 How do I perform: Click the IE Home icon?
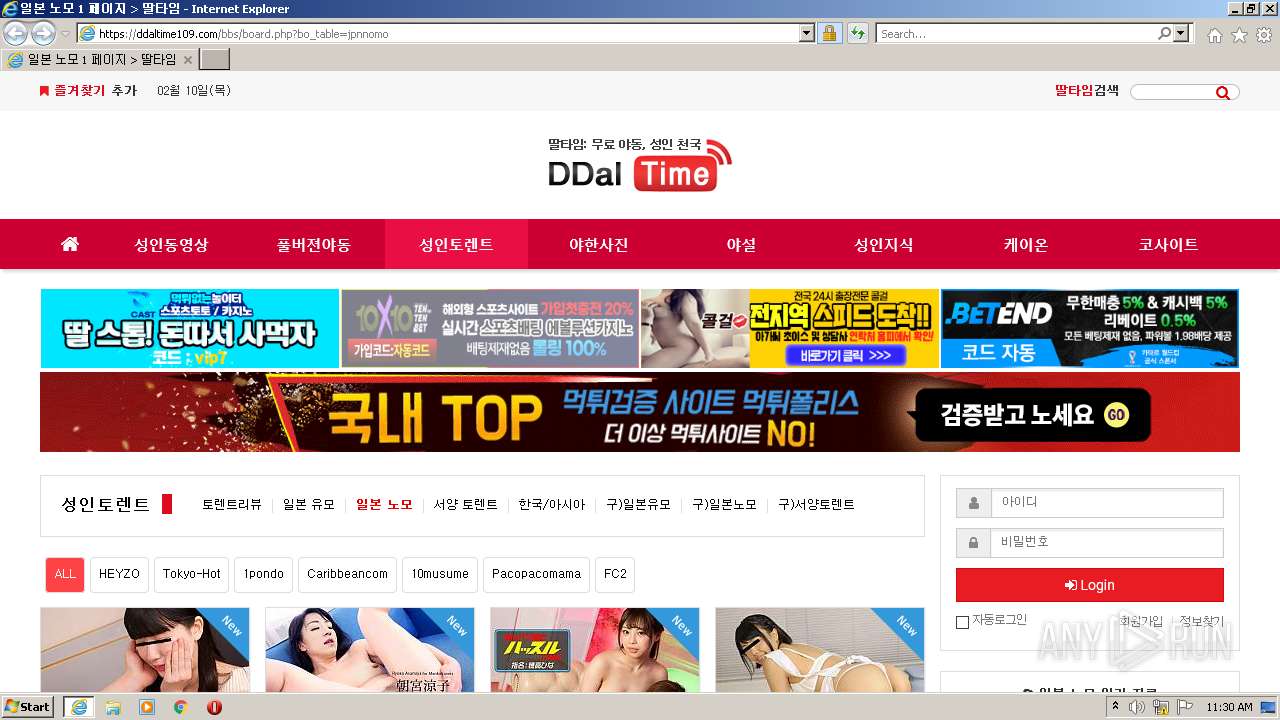pos(1214,35)
